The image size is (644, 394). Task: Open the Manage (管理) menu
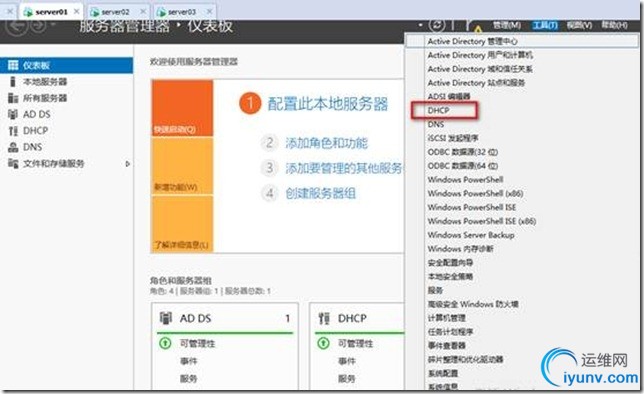(507, 25)
